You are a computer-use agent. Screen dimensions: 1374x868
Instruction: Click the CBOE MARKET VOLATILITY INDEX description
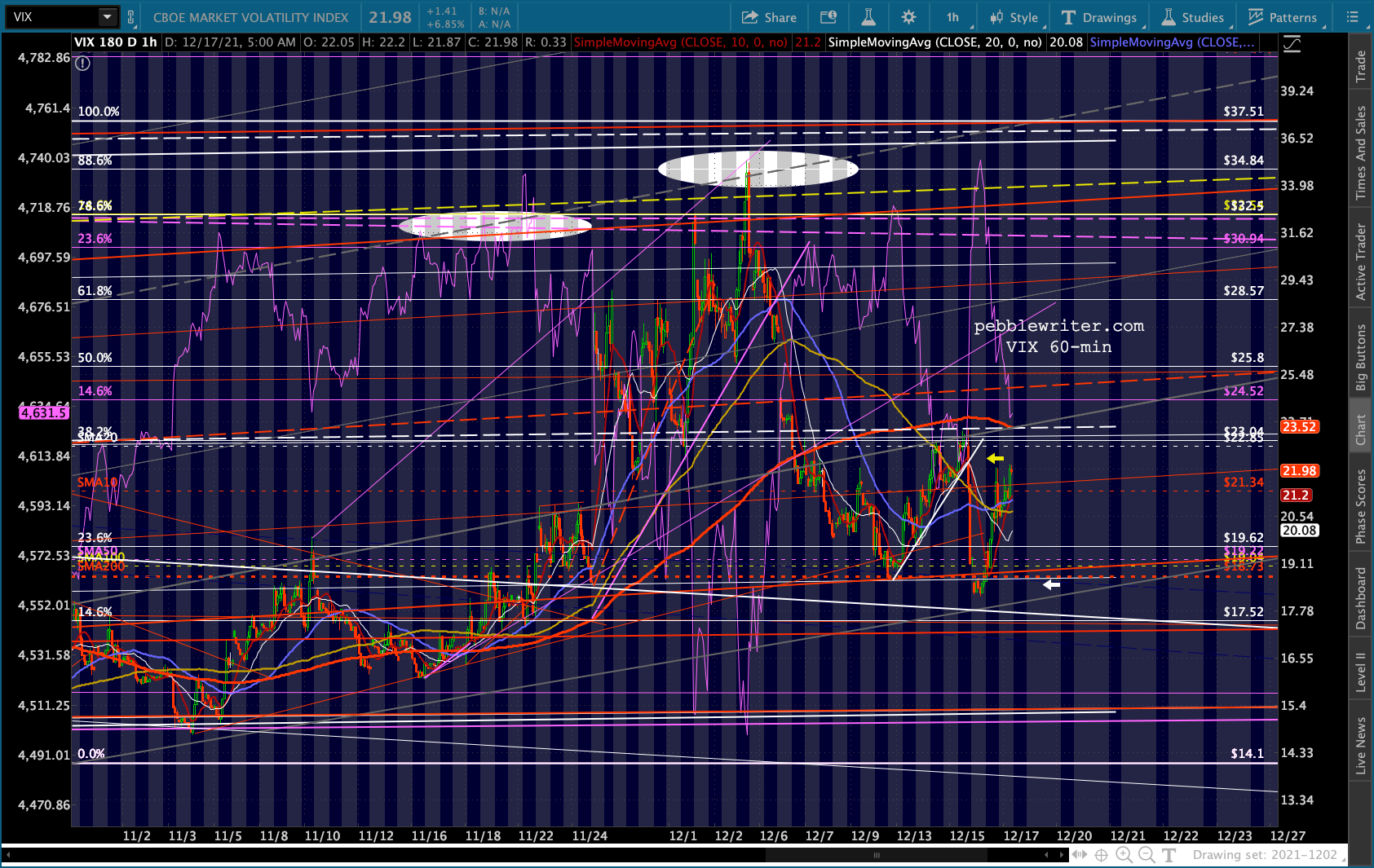coord(250,17)
